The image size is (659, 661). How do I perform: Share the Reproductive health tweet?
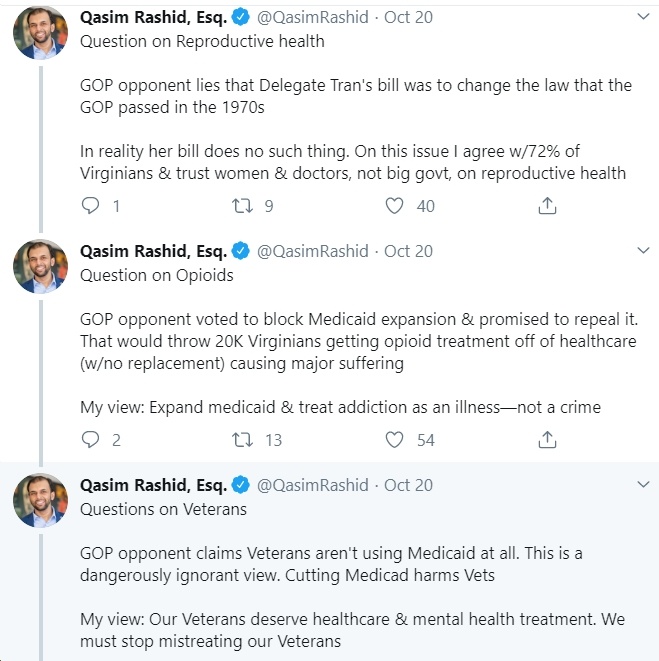point(547,206)
